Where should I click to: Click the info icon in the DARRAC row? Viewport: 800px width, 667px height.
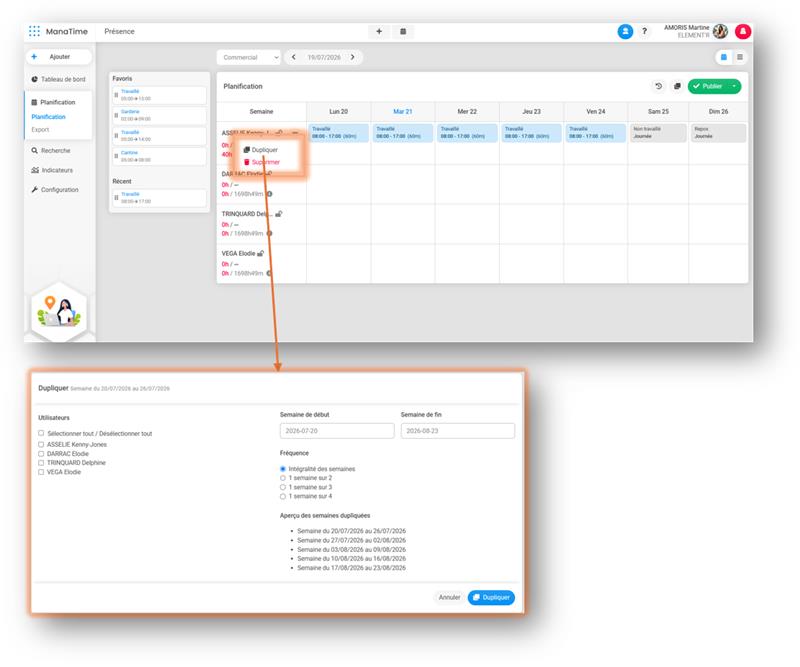269,194
